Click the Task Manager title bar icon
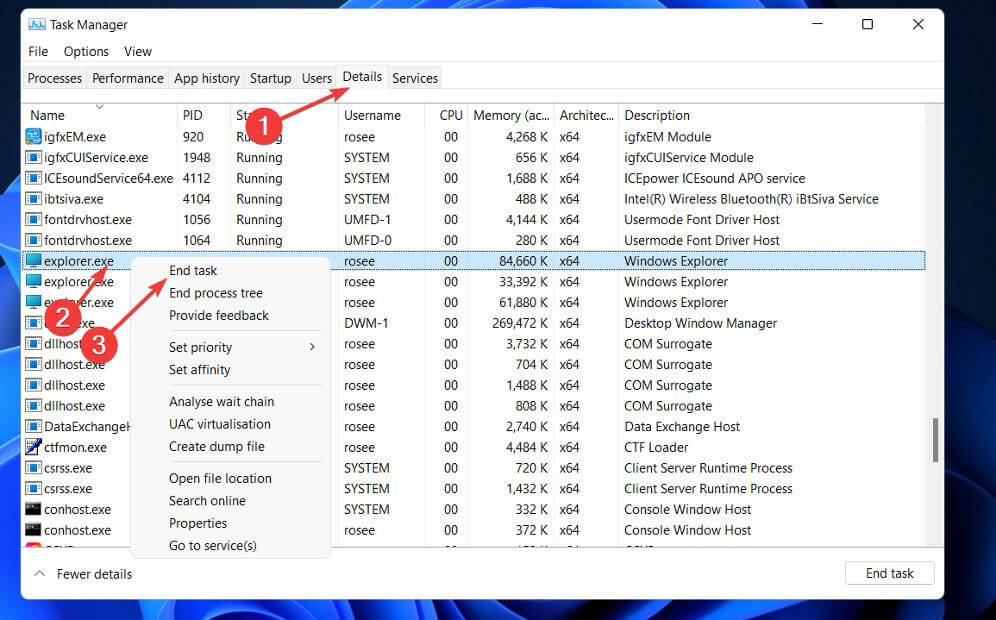The height and width of the screenshot is (620, 996). pyautogui.click(x=36, y=25)
